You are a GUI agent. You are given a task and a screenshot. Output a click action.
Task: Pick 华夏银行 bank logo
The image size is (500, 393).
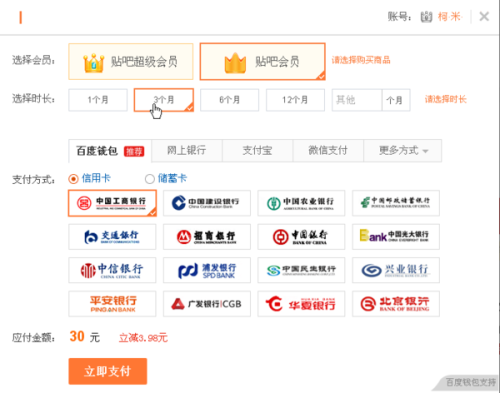(x=301, y=304)
